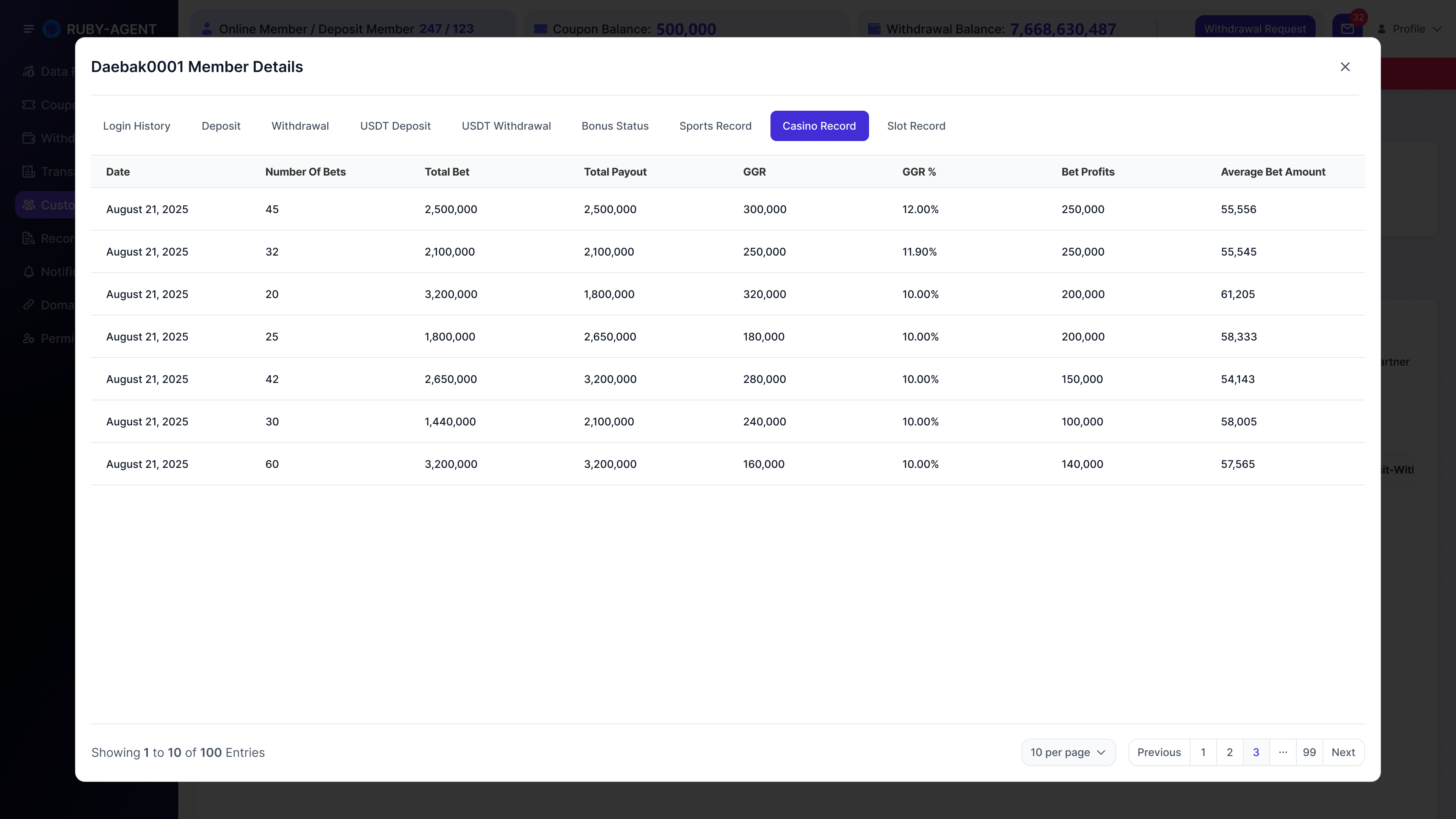The height and width of the screenshot is (819, 1456).
Task: Click the Daebak0001 Member Details title
Action: [x=197, y=67]
